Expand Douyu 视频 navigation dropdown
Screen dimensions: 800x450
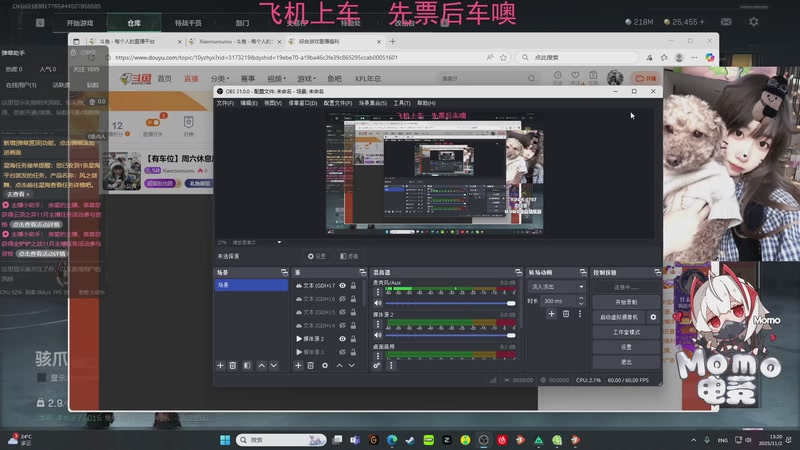(x=277, y=79)
